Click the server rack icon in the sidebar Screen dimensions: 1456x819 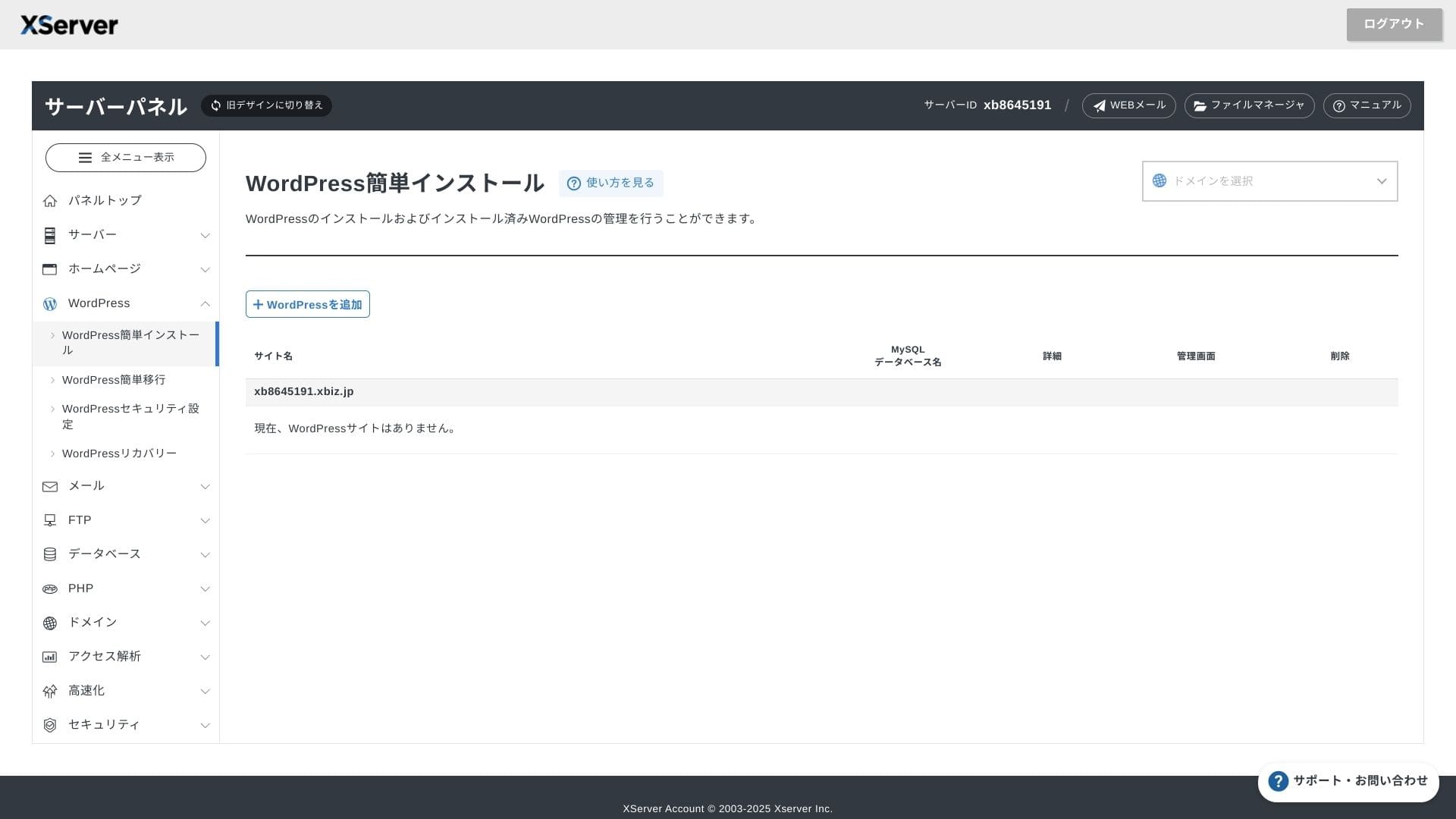coord(50,235)
